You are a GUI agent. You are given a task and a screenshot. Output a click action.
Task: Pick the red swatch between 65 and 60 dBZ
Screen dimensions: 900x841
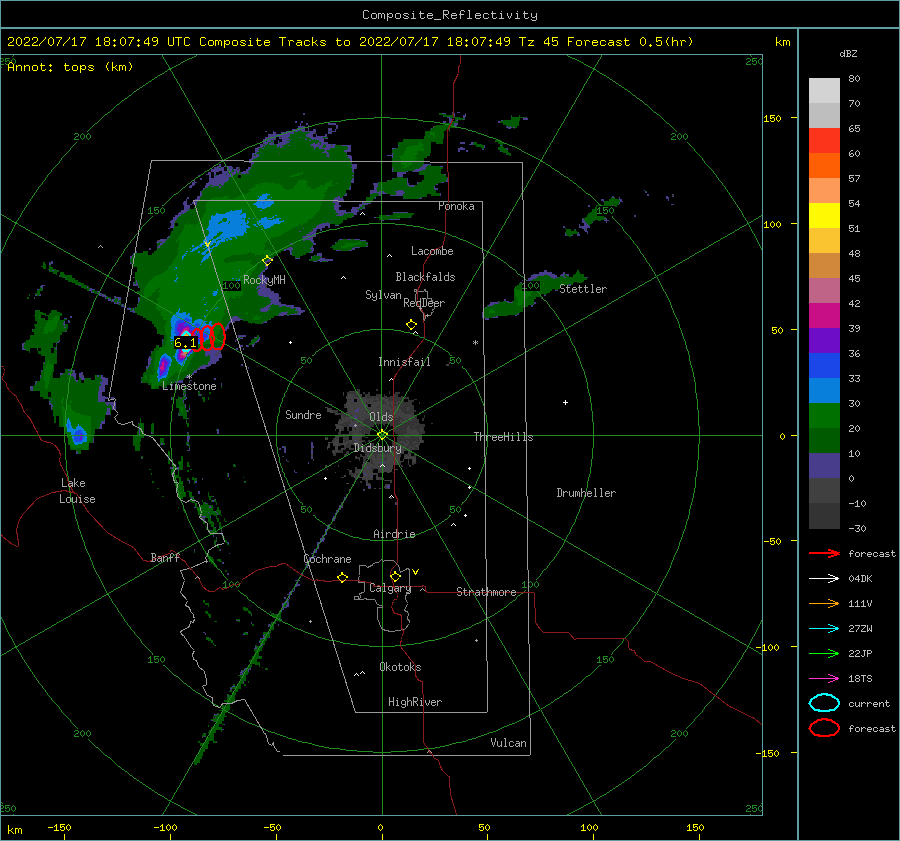pyautogui.click(x=824, y=141)
